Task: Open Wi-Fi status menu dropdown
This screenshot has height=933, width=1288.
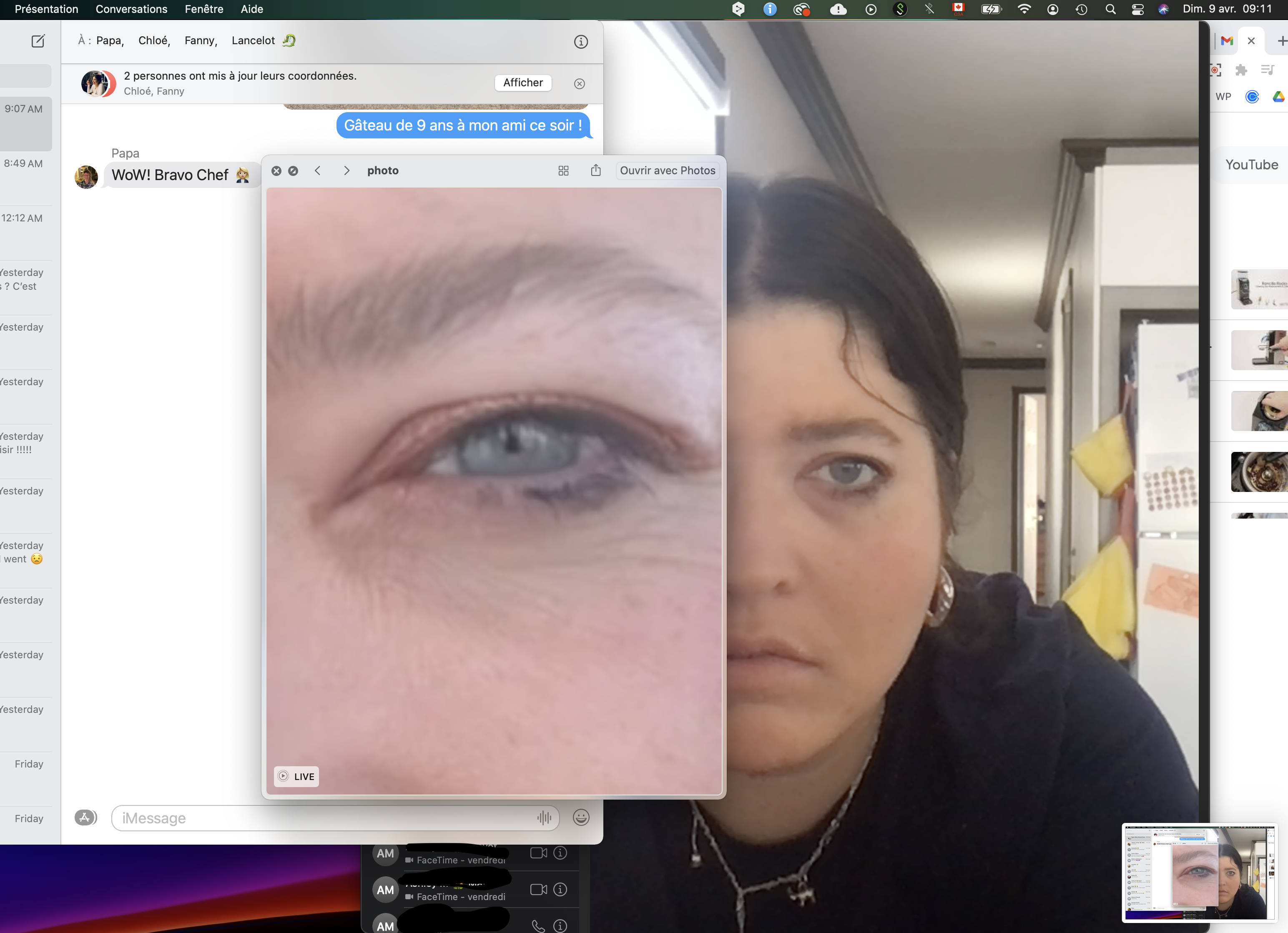Action: tap(1024, 9)
